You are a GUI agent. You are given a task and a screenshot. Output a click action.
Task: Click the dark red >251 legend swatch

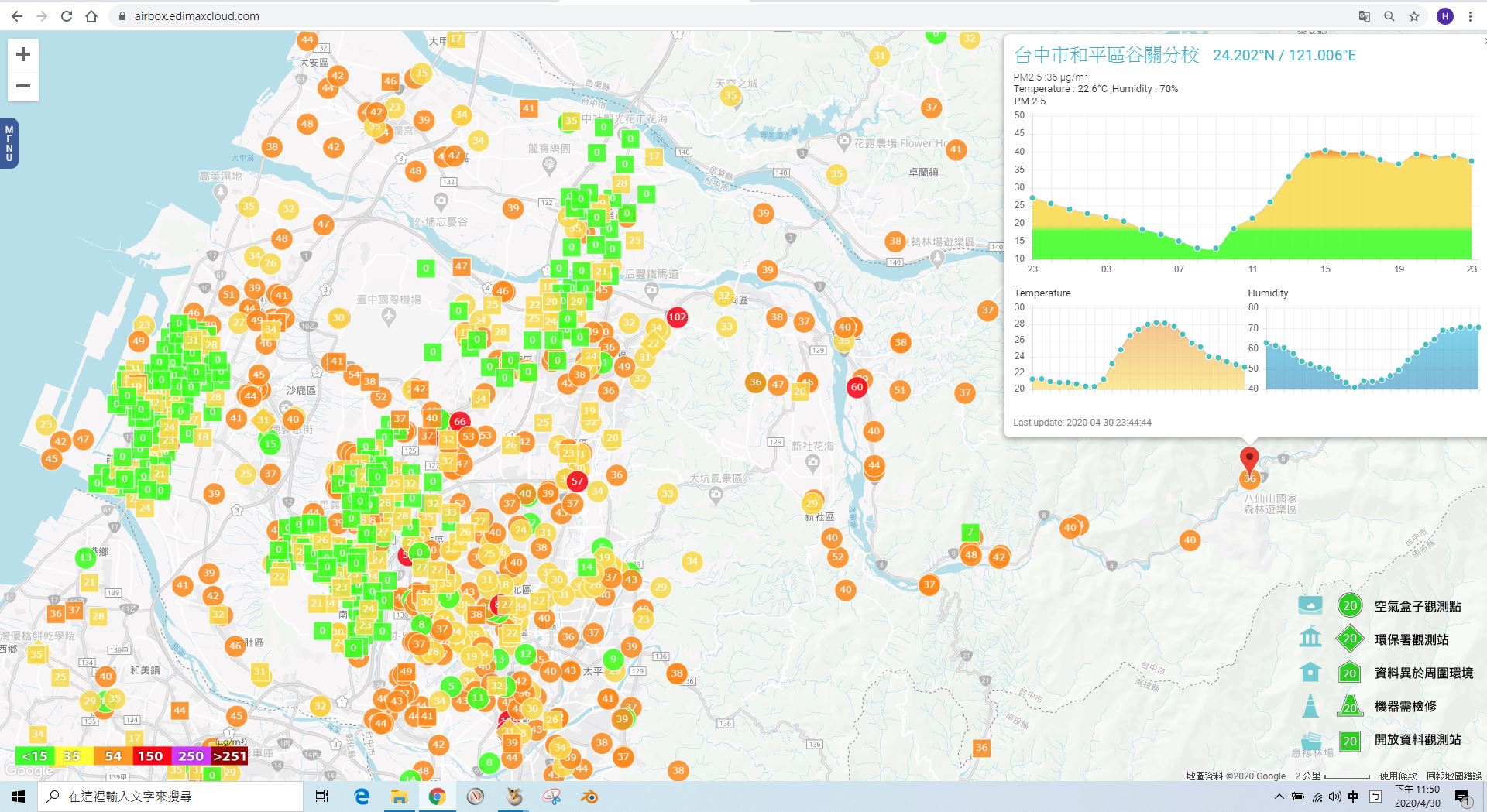(x=229, y=755)
